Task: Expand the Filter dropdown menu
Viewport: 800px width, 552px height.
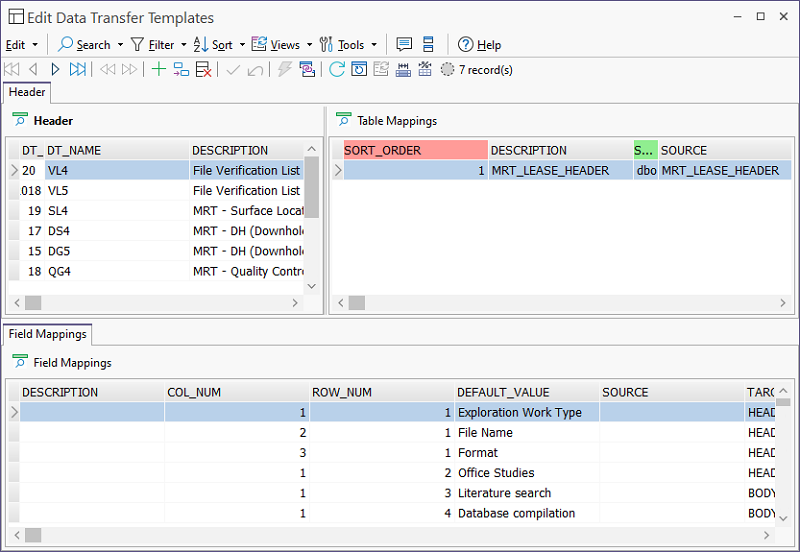Action: point(184,45)
